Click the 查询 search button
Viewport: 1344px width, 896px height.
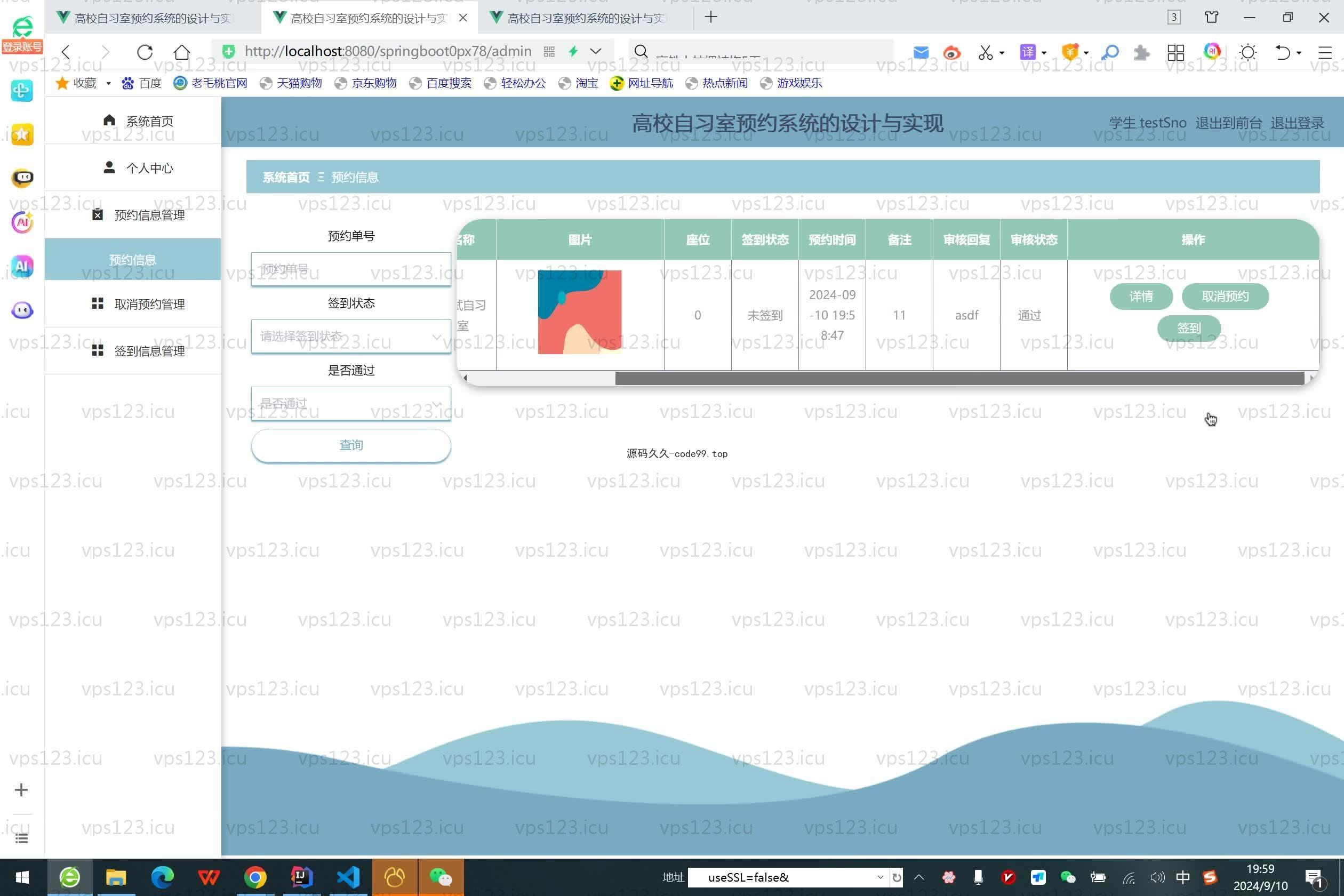[x=351, y=445]
